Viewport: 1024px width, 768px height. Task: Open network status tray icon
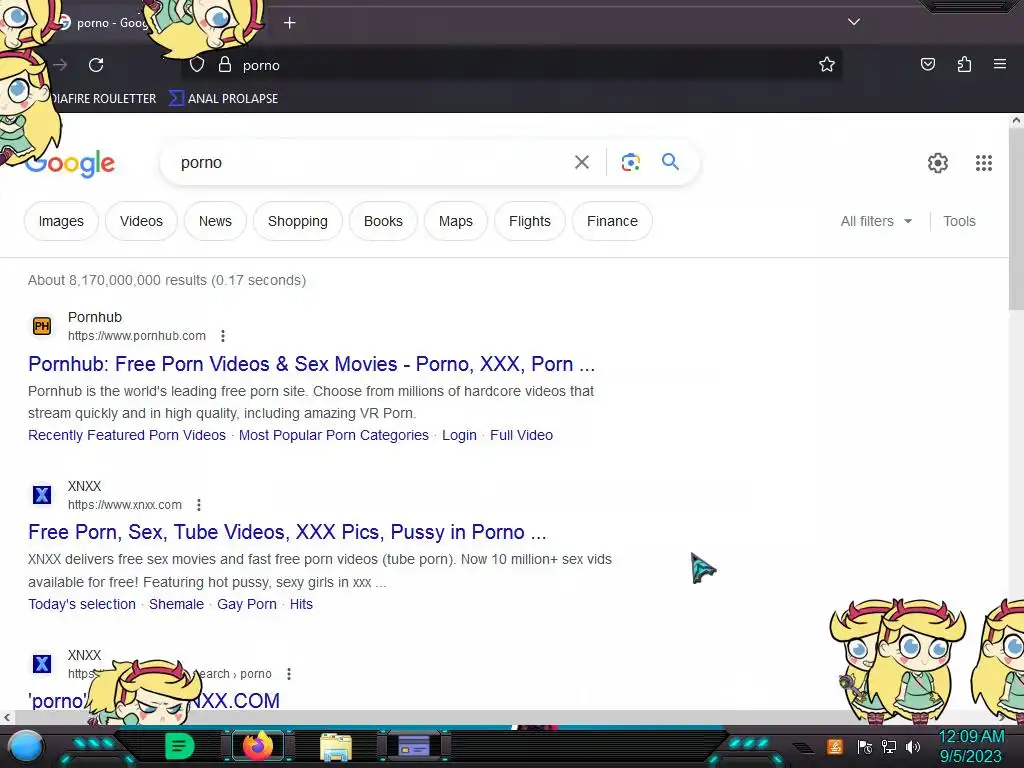(x=889, y=746)
